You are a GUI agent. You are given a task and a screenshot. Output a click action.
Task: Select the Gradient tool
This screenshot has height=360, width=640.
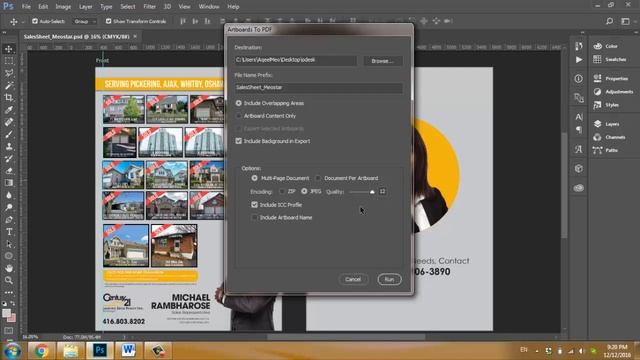pyautogui.click(x=9, y=183)
